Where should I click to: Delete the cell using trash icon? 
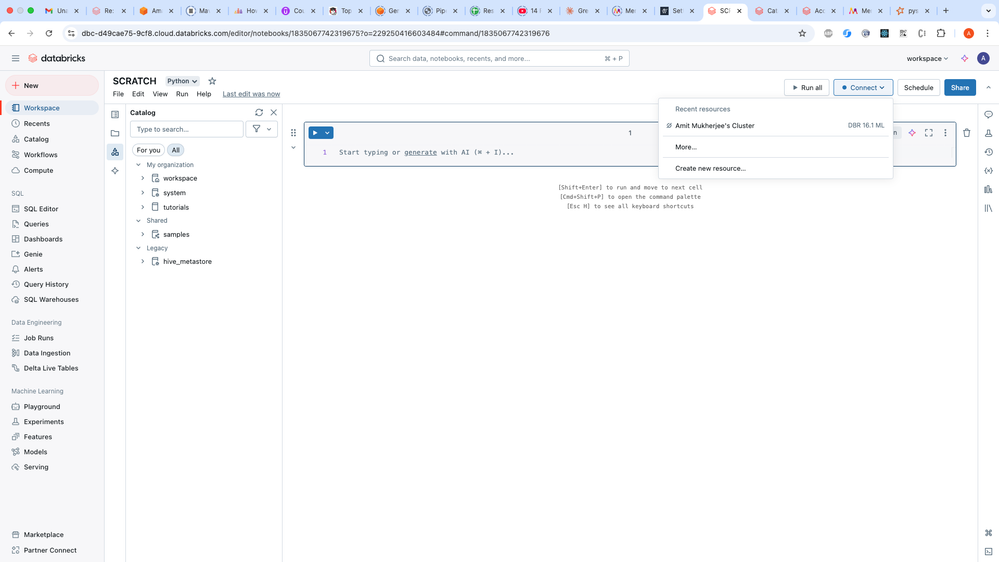[x=966, y=133]
